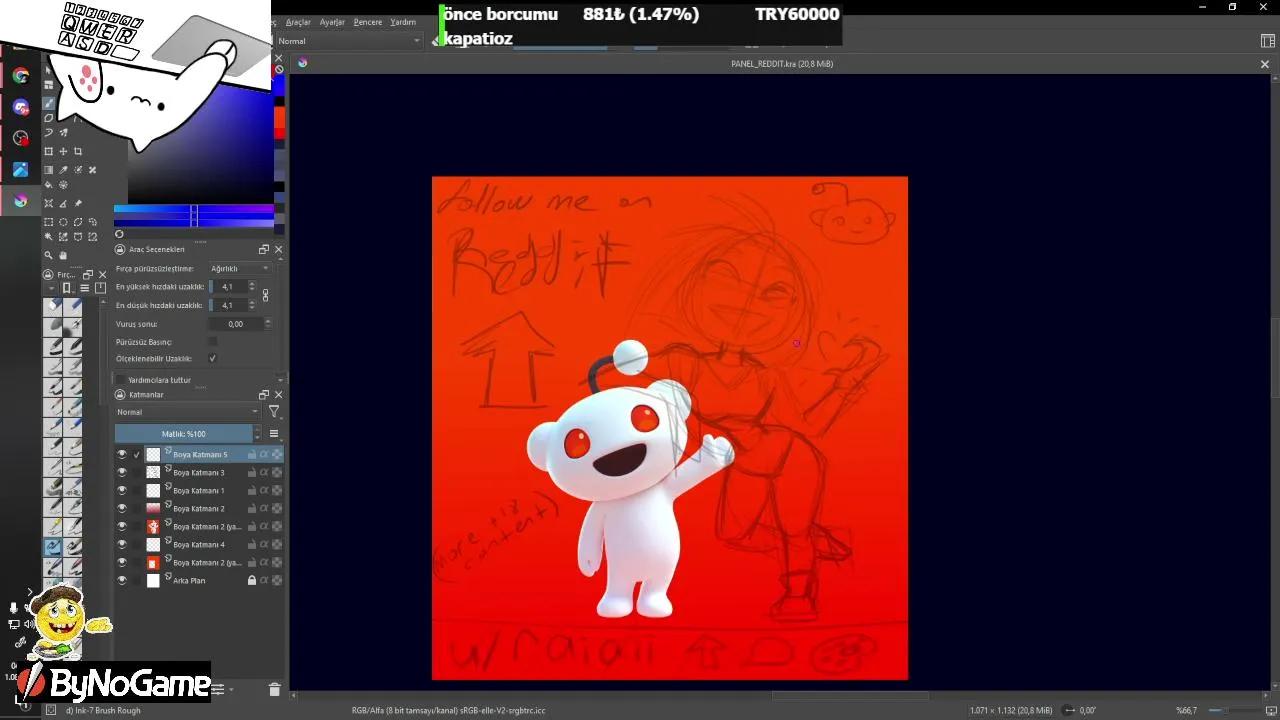Select the Zoom magnifier tool
Screen dimensions: 1280x720
tap(48, 255)
